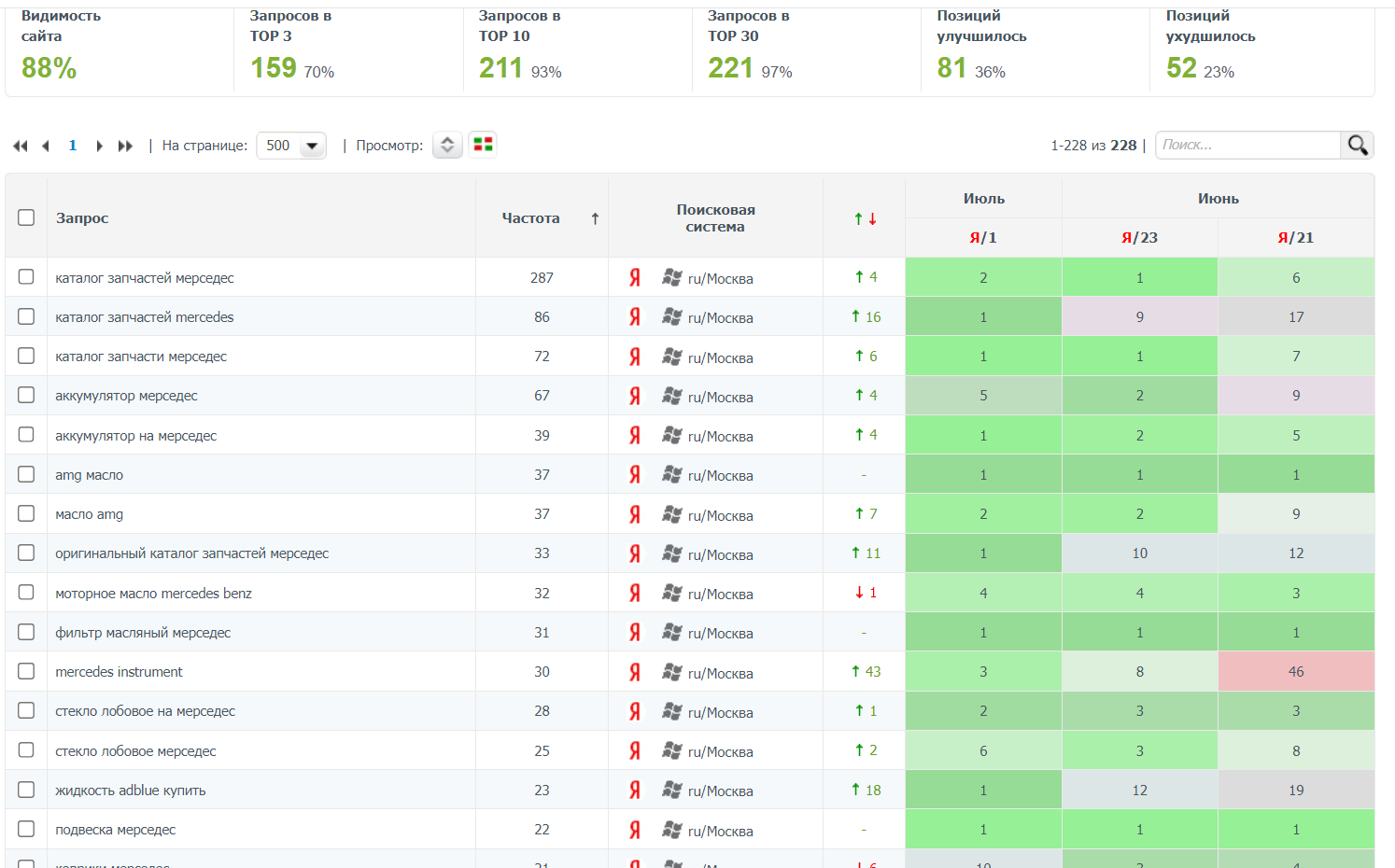This screenshot has height=868, width=1395.
Task: Open the На странице 500 dropdown
Action: [x=291, y=146]
